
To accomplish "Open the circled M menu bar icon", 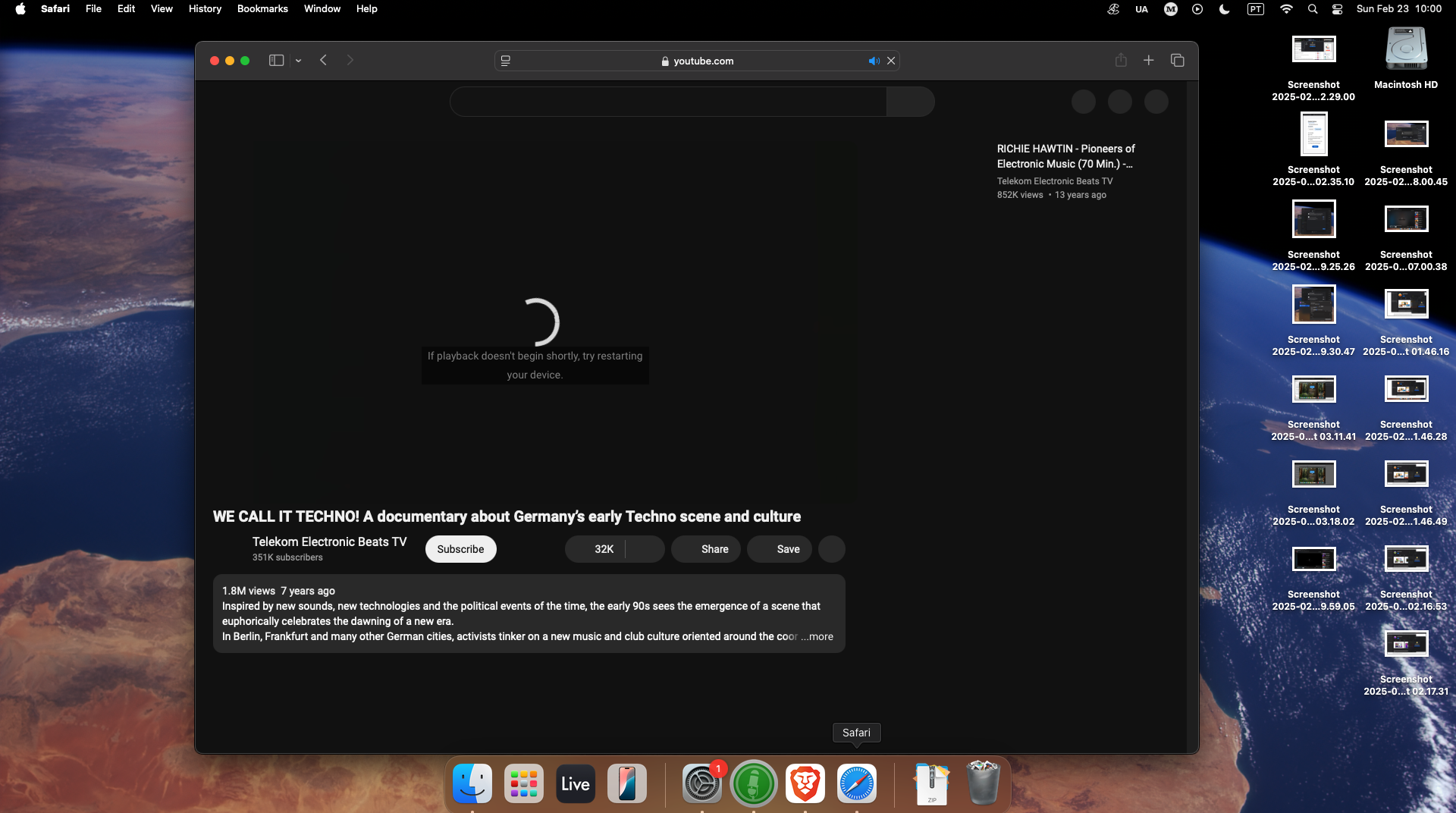I will (x=1171, y=9).
